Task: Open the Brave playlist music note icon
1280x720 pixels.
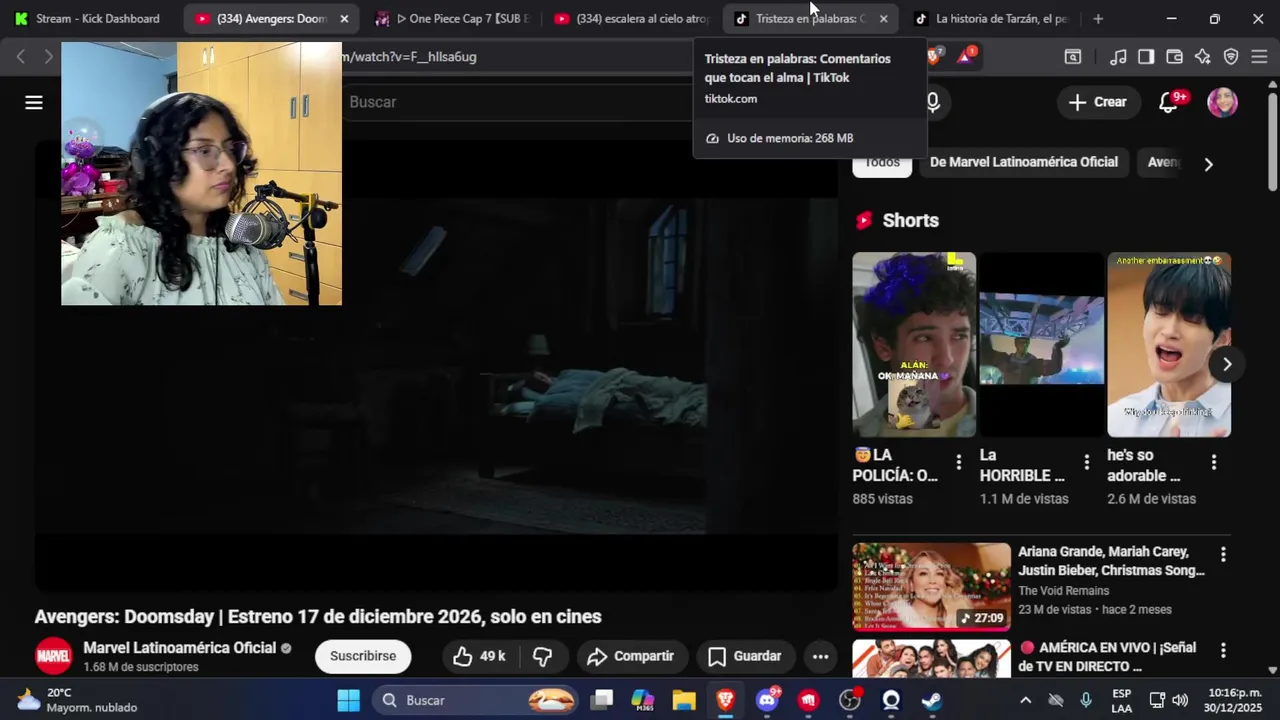Action: (1119, 57)
